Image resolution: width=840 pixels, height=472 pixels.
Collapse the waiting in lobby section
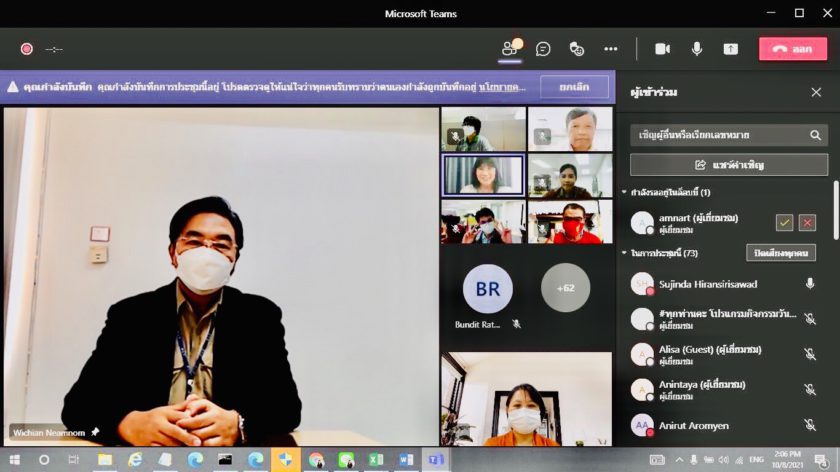pos(625,192)
